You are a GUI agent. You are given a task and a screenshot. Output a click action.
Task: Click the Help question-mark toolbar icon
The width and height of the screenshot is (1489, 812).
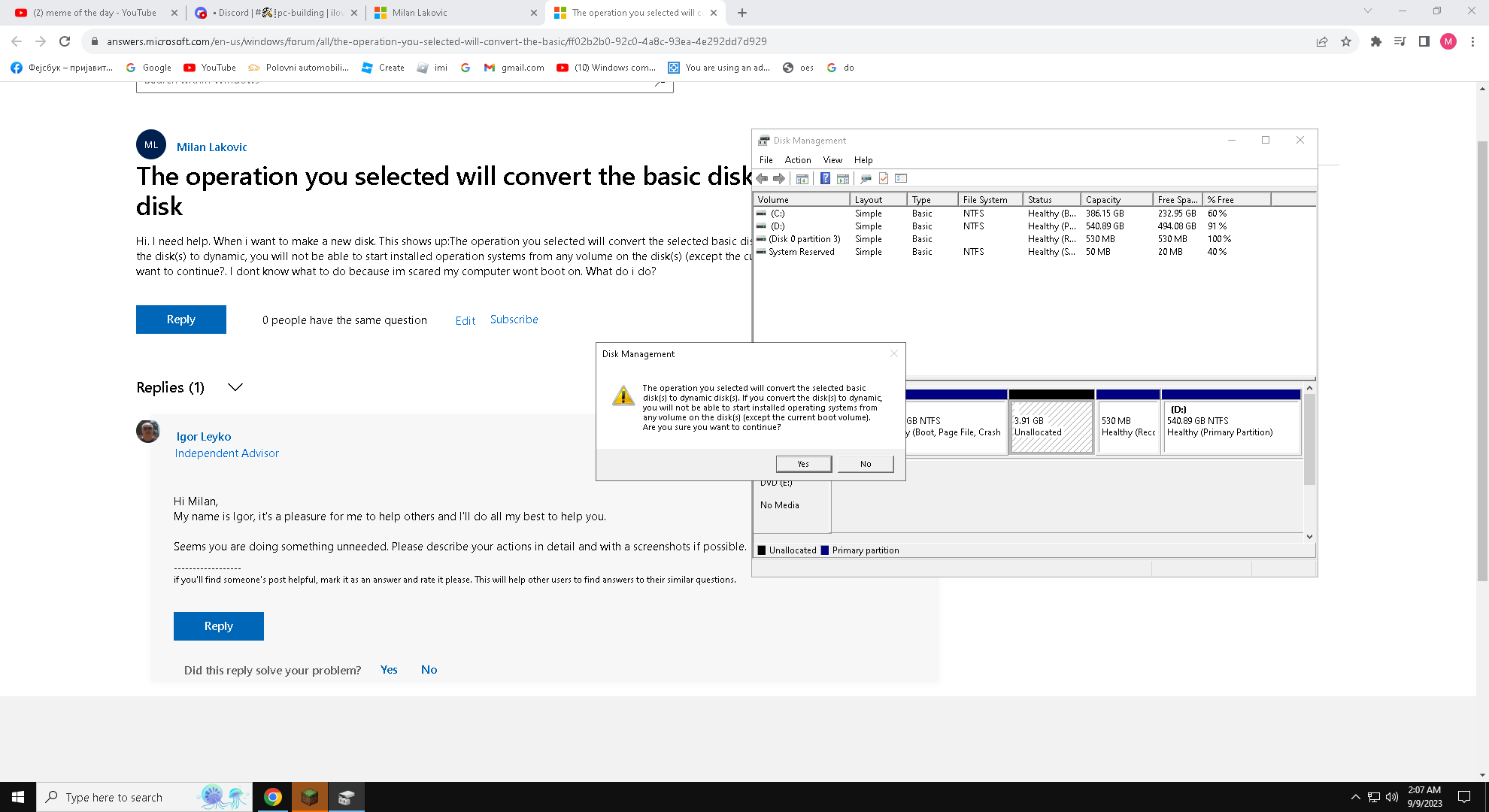pyautogui.click(x=825, y=179)
